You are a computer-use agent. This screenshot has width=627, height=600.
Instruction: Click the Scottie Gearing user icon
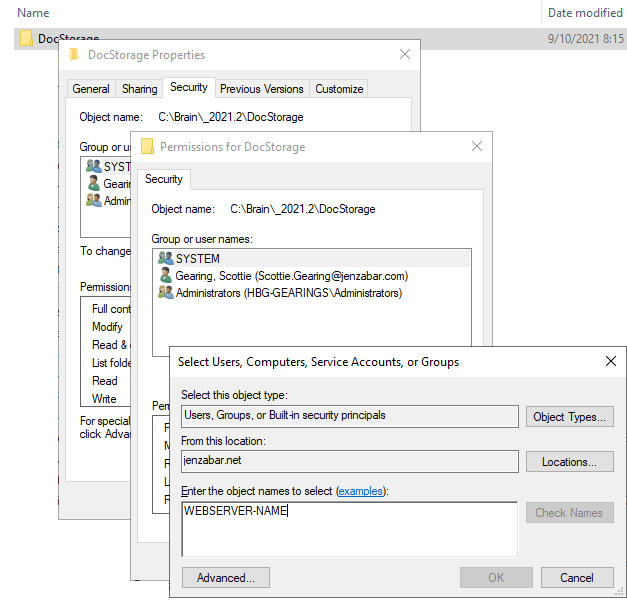165,275
